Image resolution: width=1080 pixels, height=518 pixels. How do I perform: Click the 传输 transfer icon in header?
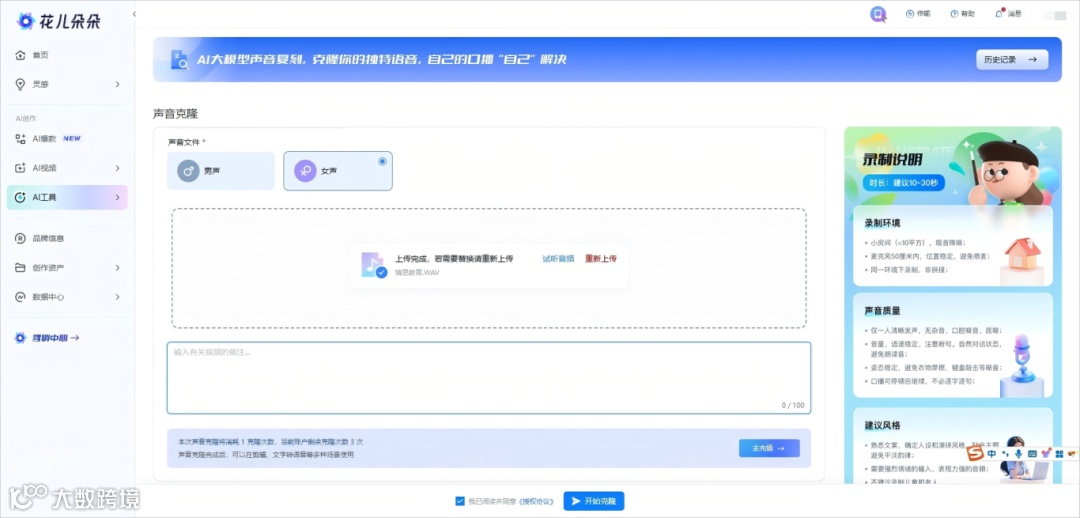pyautogui.click(x=909, y=14)
